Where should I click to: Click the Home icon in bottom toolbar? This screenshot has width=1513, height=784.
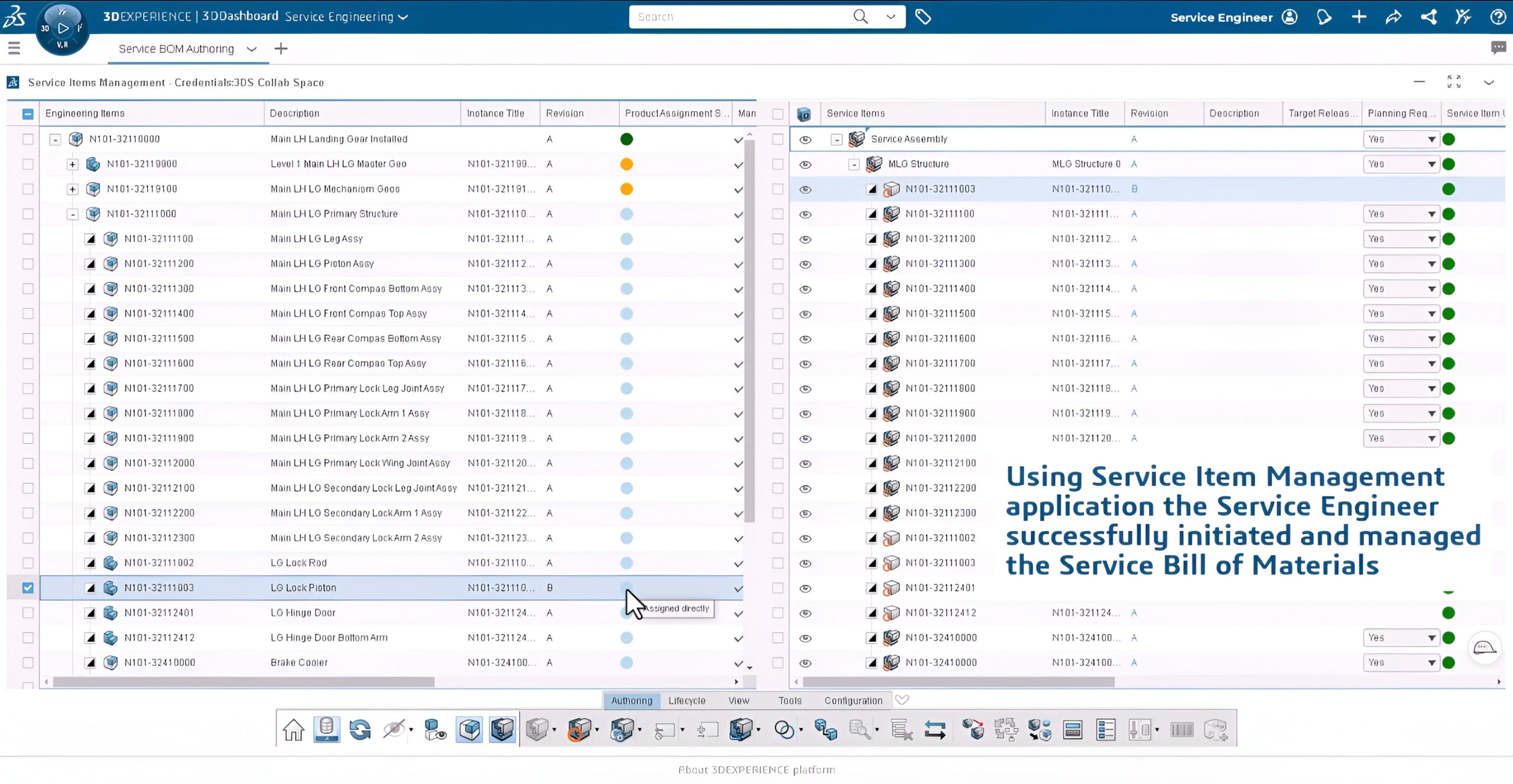(293, 730)
